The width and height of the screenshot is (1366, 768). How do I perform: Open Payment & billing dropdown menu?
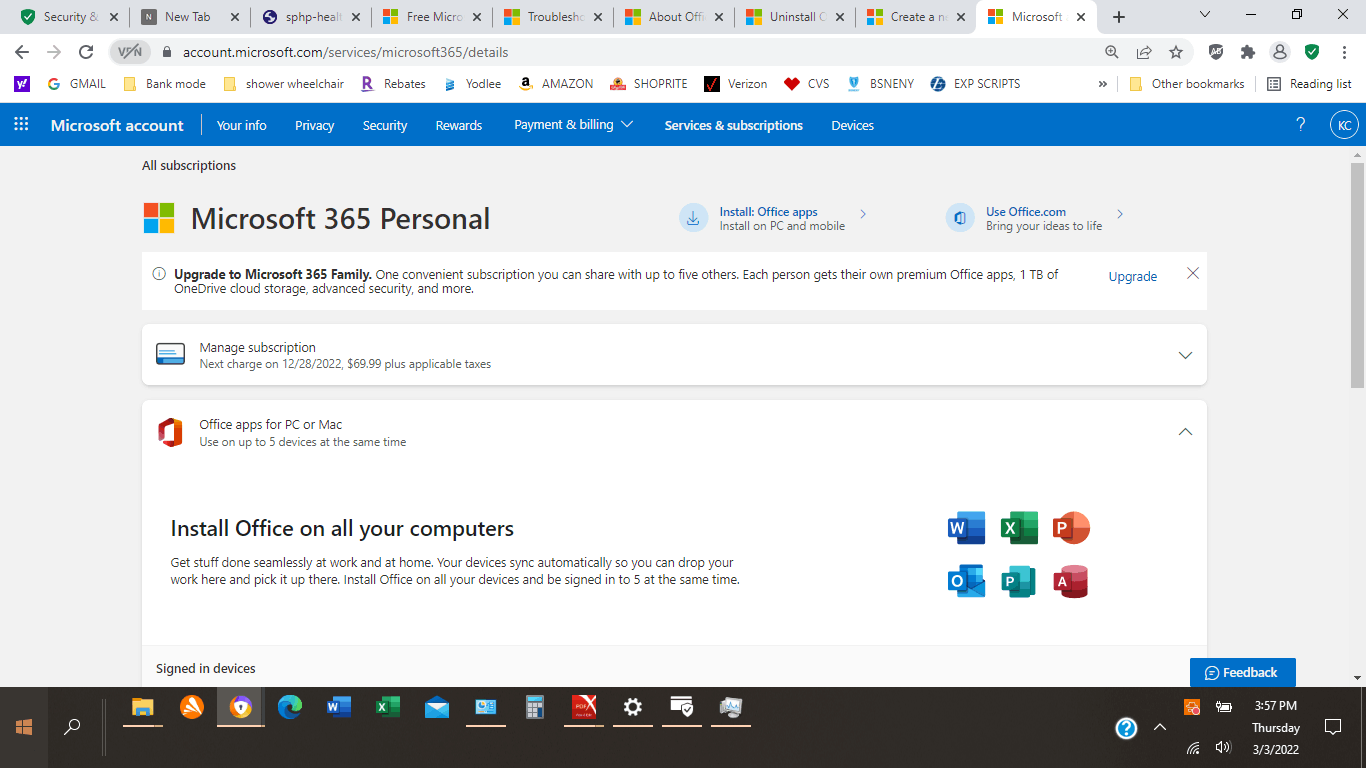tap(574, 125)
